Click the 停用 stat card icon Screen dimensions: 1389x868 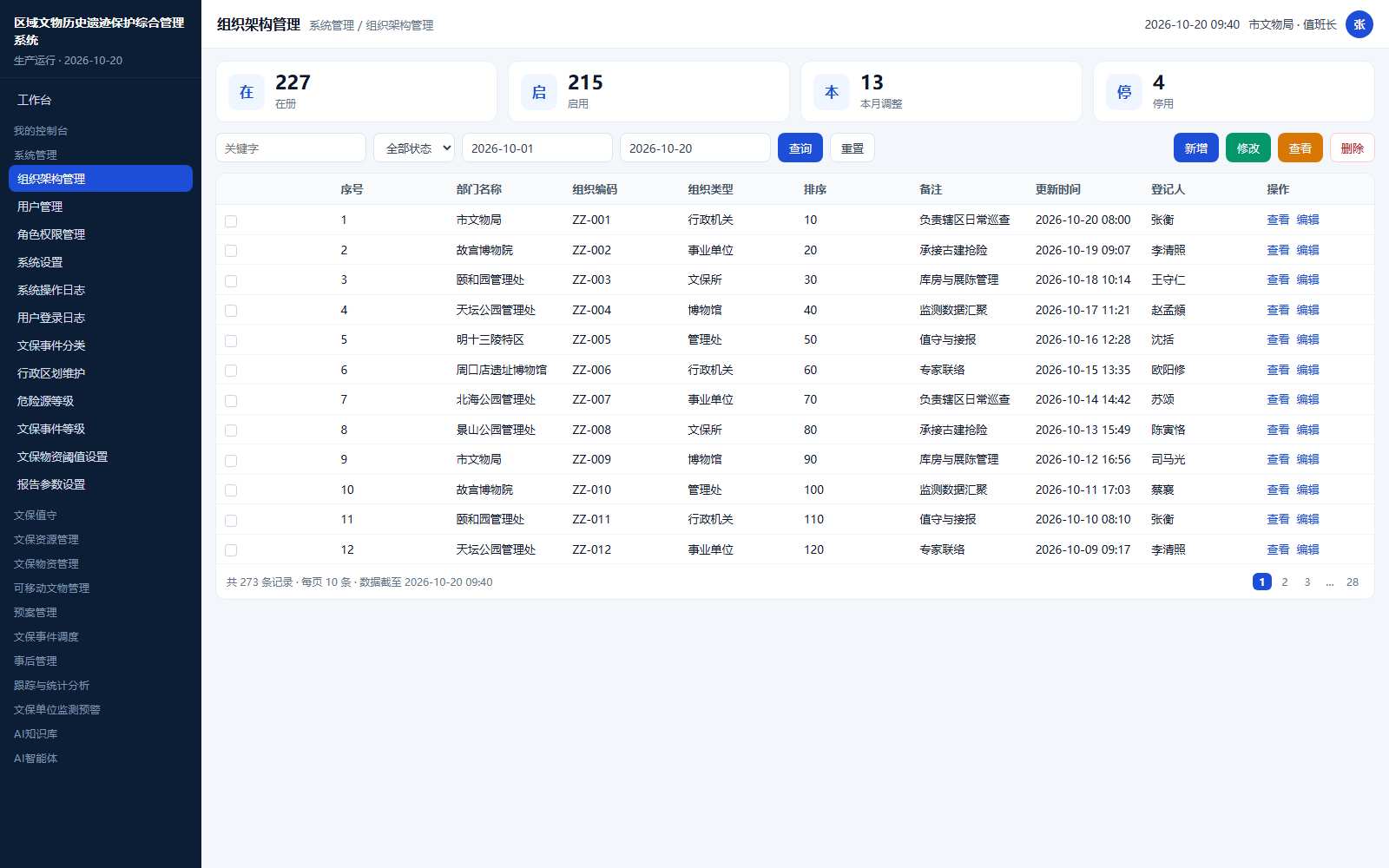[1124, 92]
